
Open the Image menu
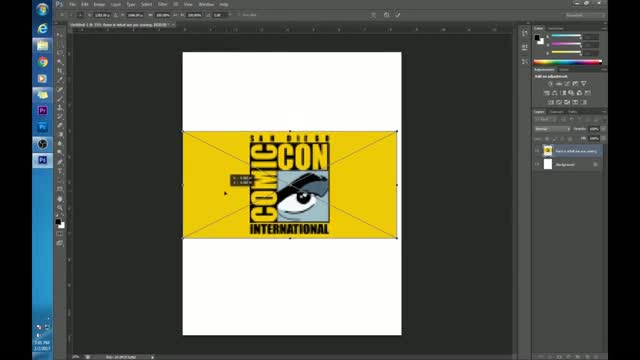pos(99,4)
